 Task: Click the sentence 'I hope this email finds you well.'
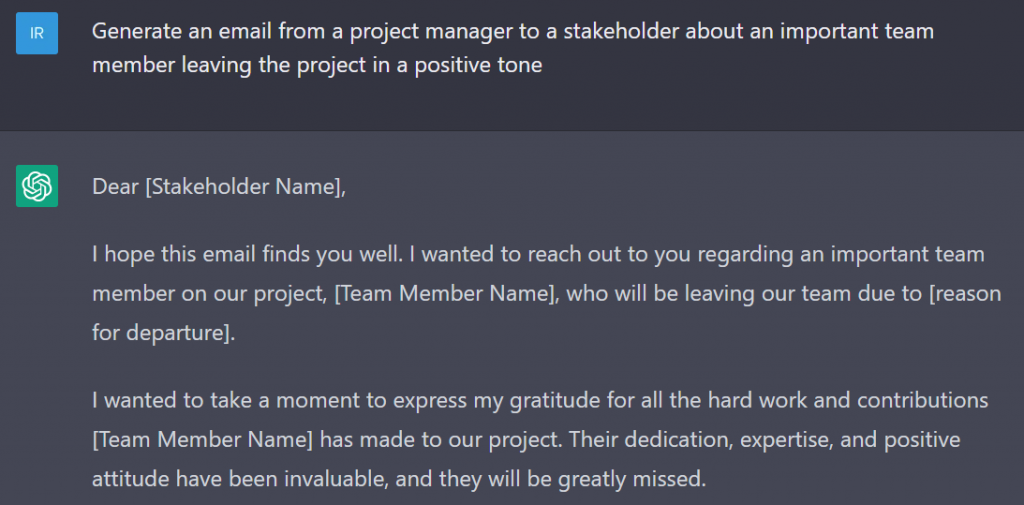pyautogui.click(x=247, y=254)
